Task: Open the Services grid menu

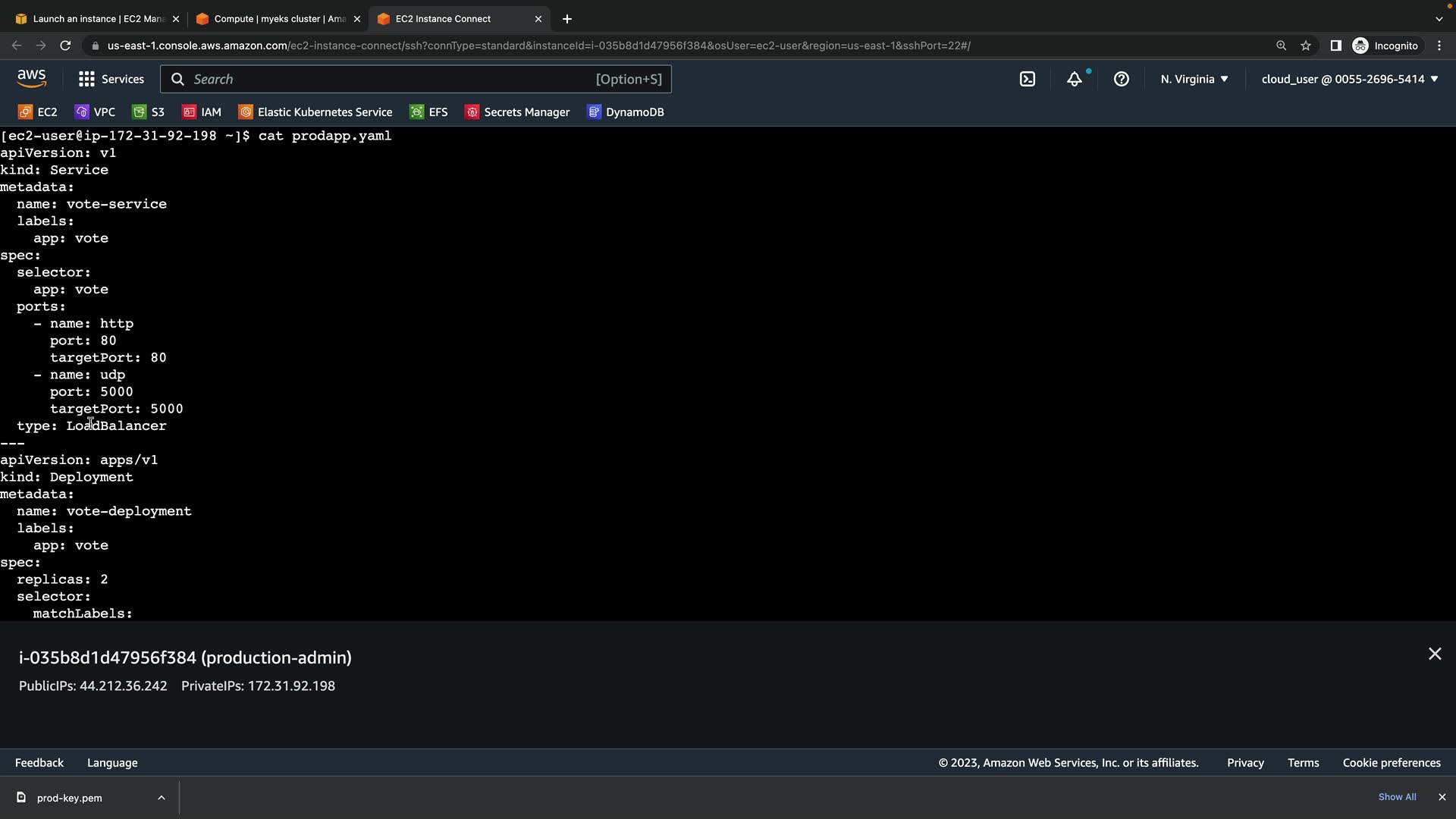Action: (x=111, y=79)
